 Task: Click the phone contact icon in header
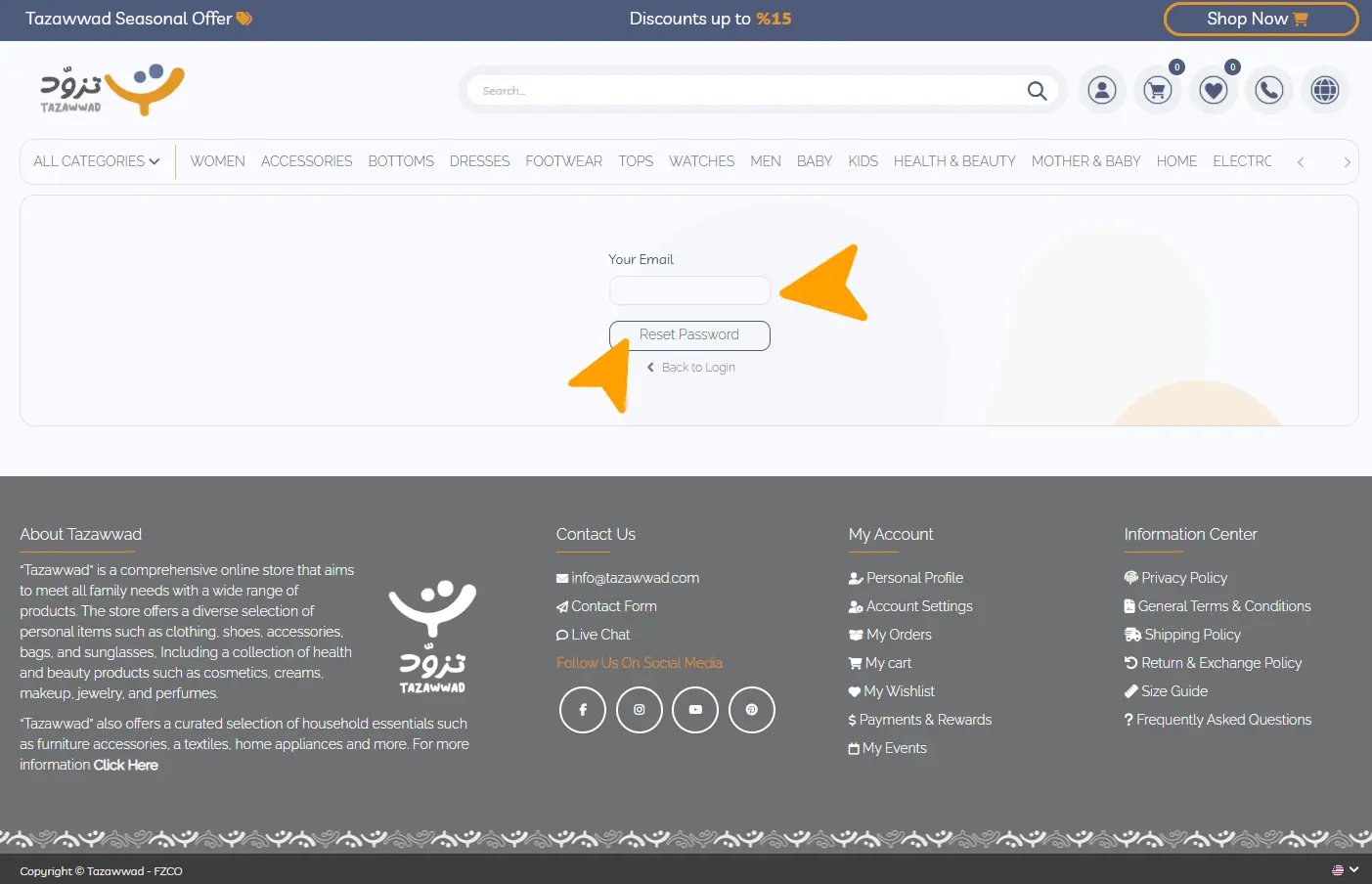tap(1269, 91)
